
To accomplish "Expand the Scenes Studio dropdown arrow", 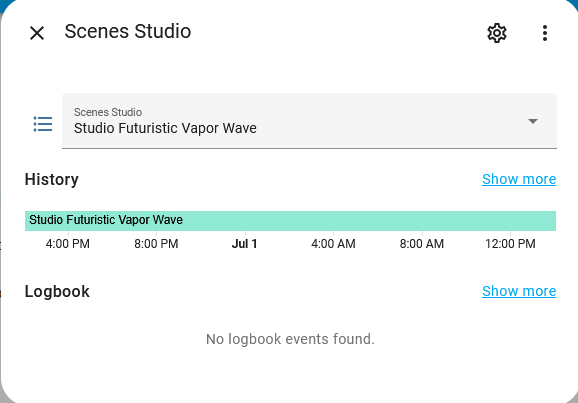I will [x=533, y=121].
